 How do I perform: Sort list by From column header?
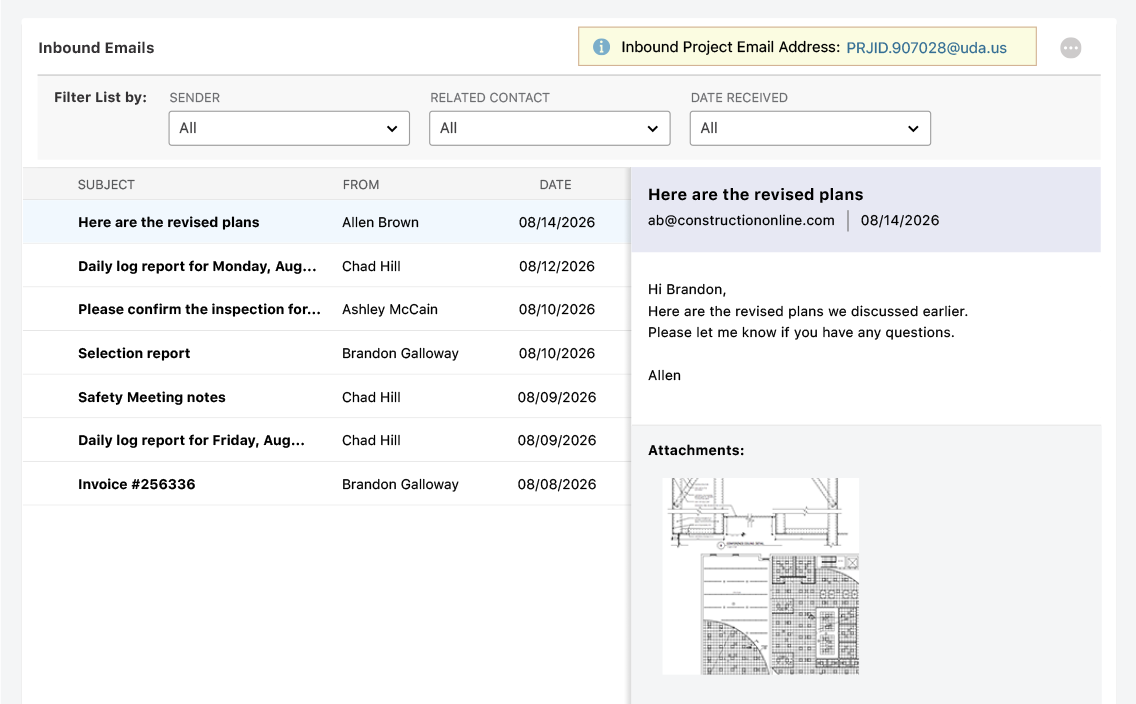(361, 185)
